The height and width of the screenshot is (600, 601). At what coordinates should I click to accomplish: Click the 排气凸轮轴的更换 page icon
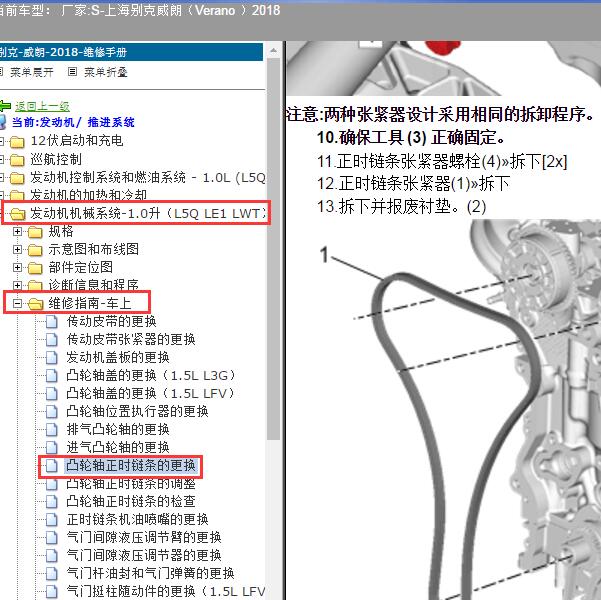click(52, 429)
